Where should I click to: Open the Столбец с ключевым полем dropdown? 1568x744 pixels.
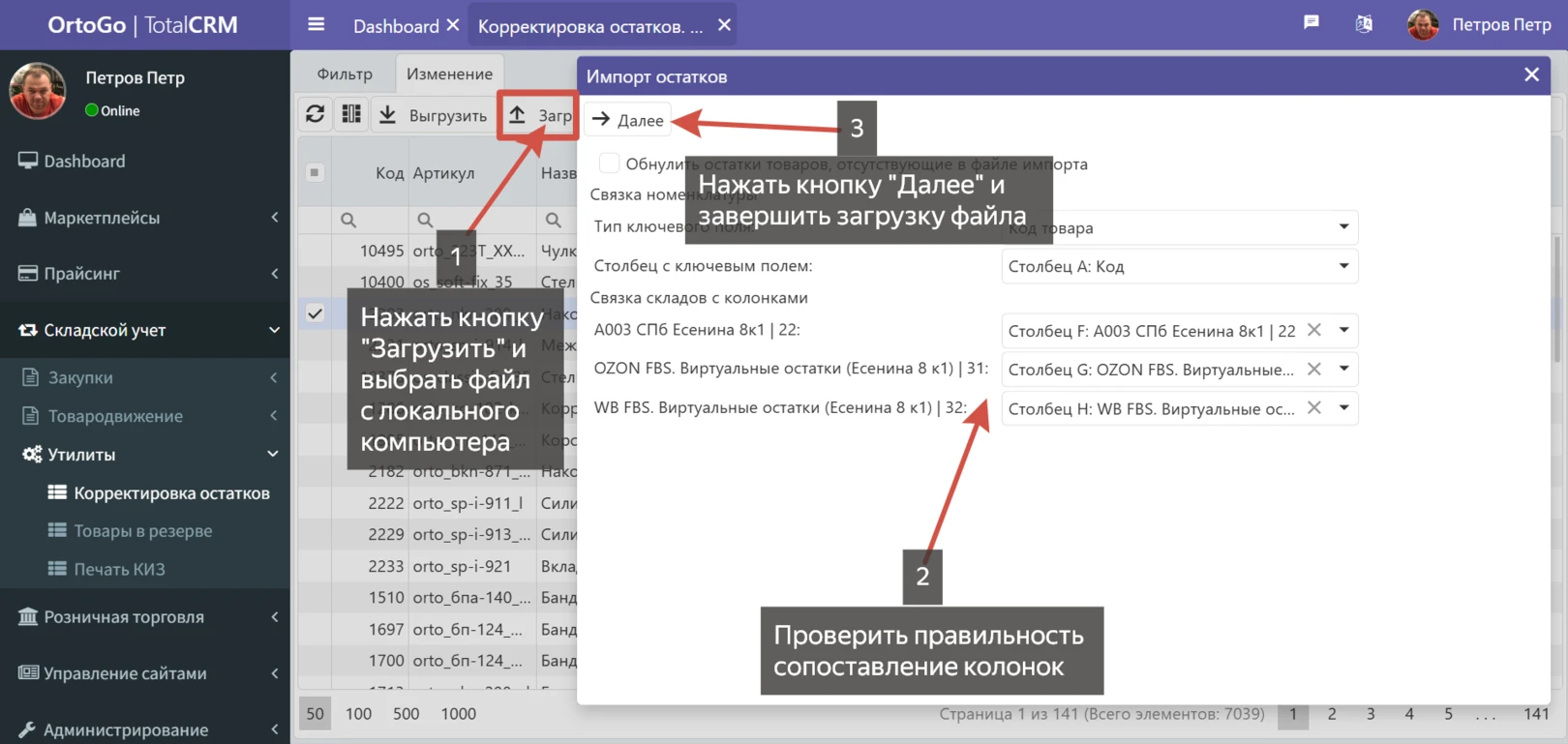coord(1343,266)
